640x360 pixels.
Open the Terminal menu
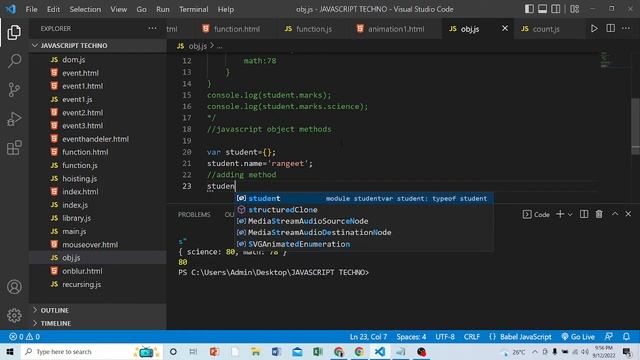click(x=193, y=9)
